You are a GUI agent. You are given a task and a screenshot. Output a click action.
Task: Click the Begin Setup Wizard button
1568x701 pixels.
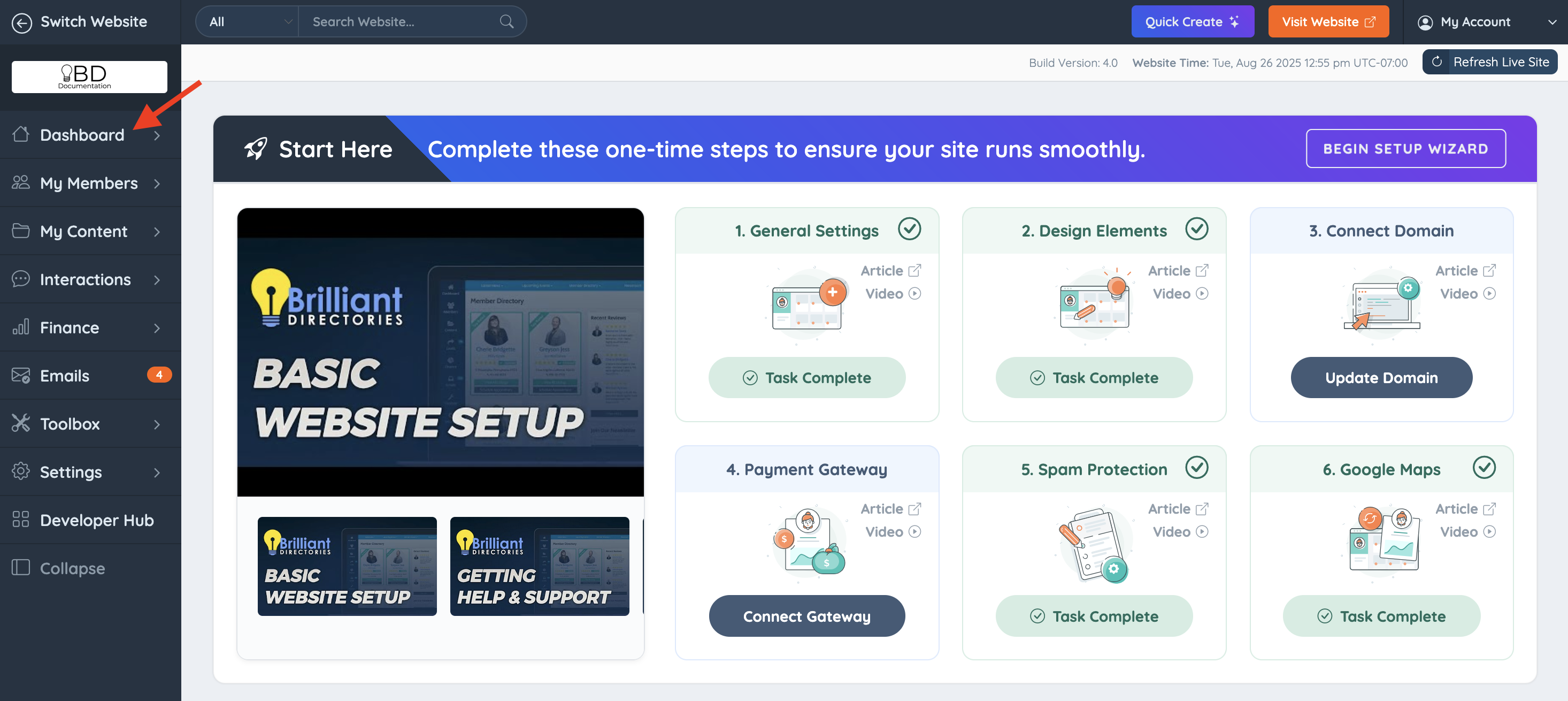pyautogui.click(x=1405, y=149)
